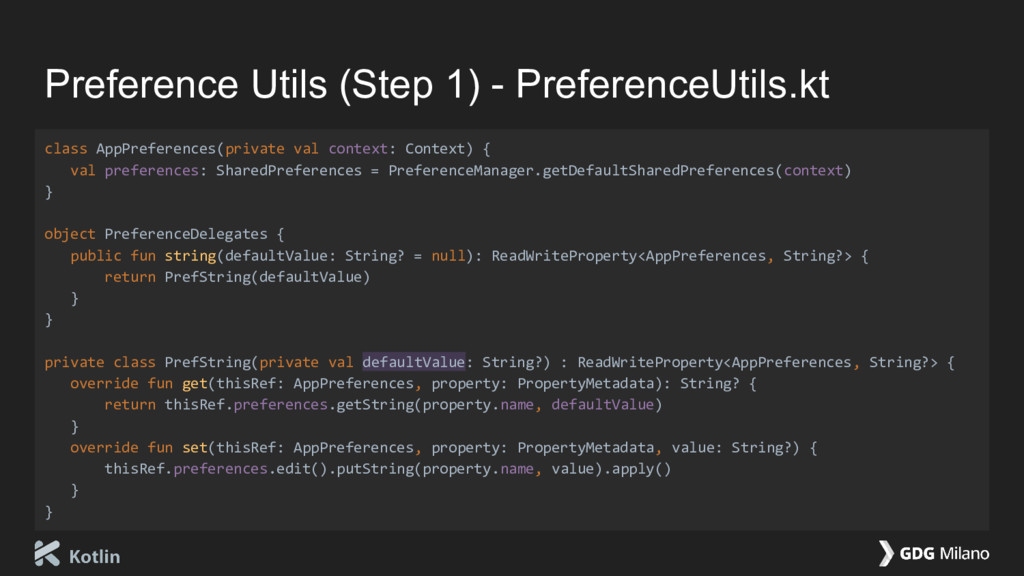Click the GDG Milano label

944,554
